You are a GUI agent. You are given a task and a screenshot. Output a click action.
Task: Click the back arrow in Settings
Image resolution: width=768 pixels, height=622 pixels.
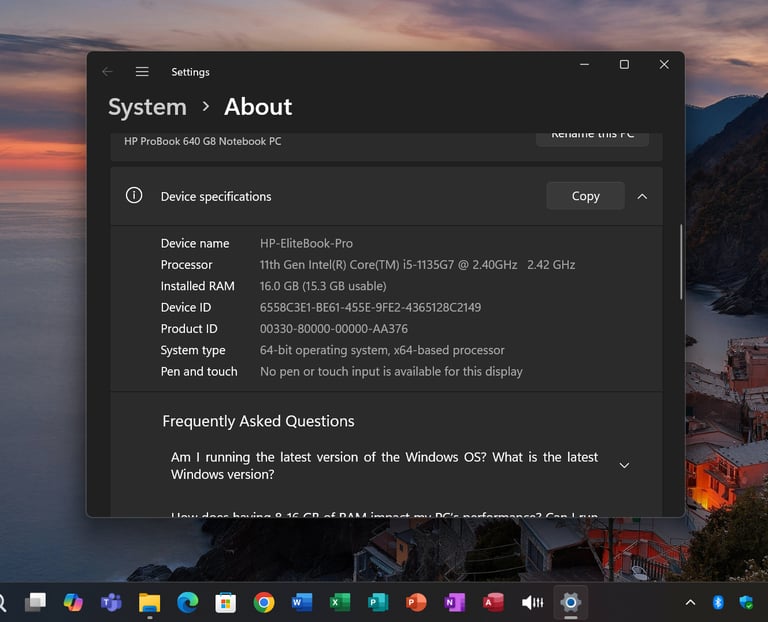click(107, 72)
